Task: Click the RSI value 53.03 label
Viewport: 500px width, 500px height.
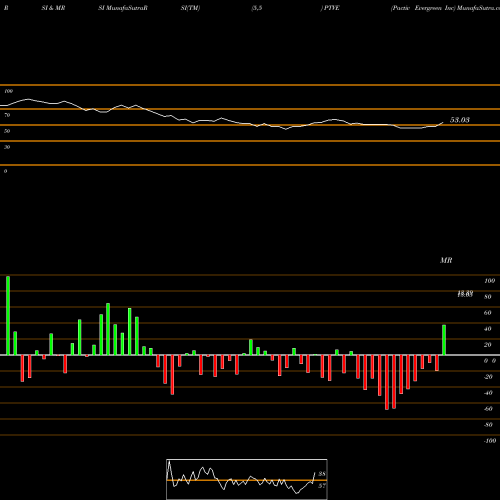Action: (x=460, y=120)
